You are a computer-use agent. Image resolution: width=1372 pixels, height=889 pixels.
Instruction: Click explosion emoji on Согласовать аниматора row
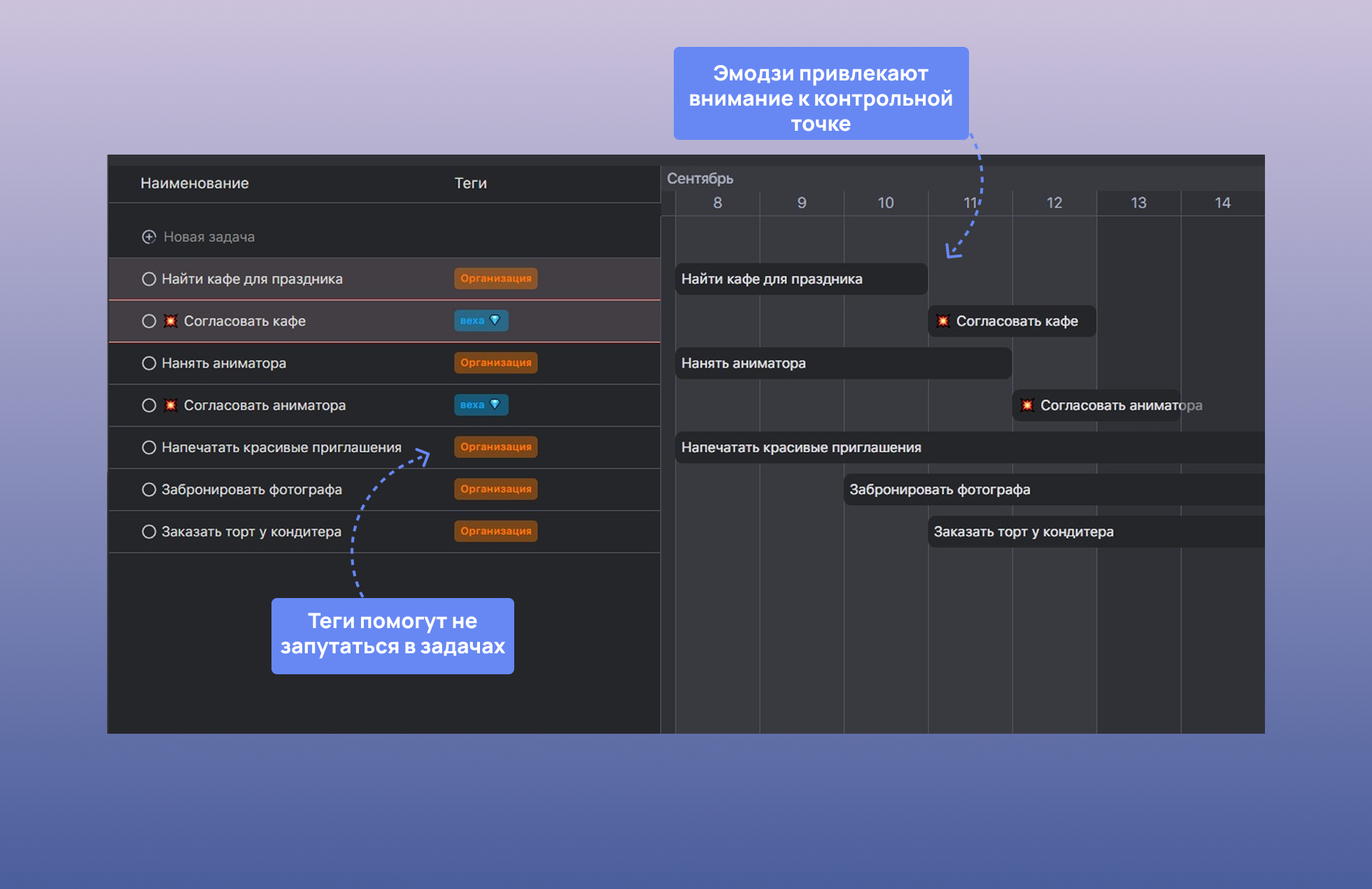(170, 405)
